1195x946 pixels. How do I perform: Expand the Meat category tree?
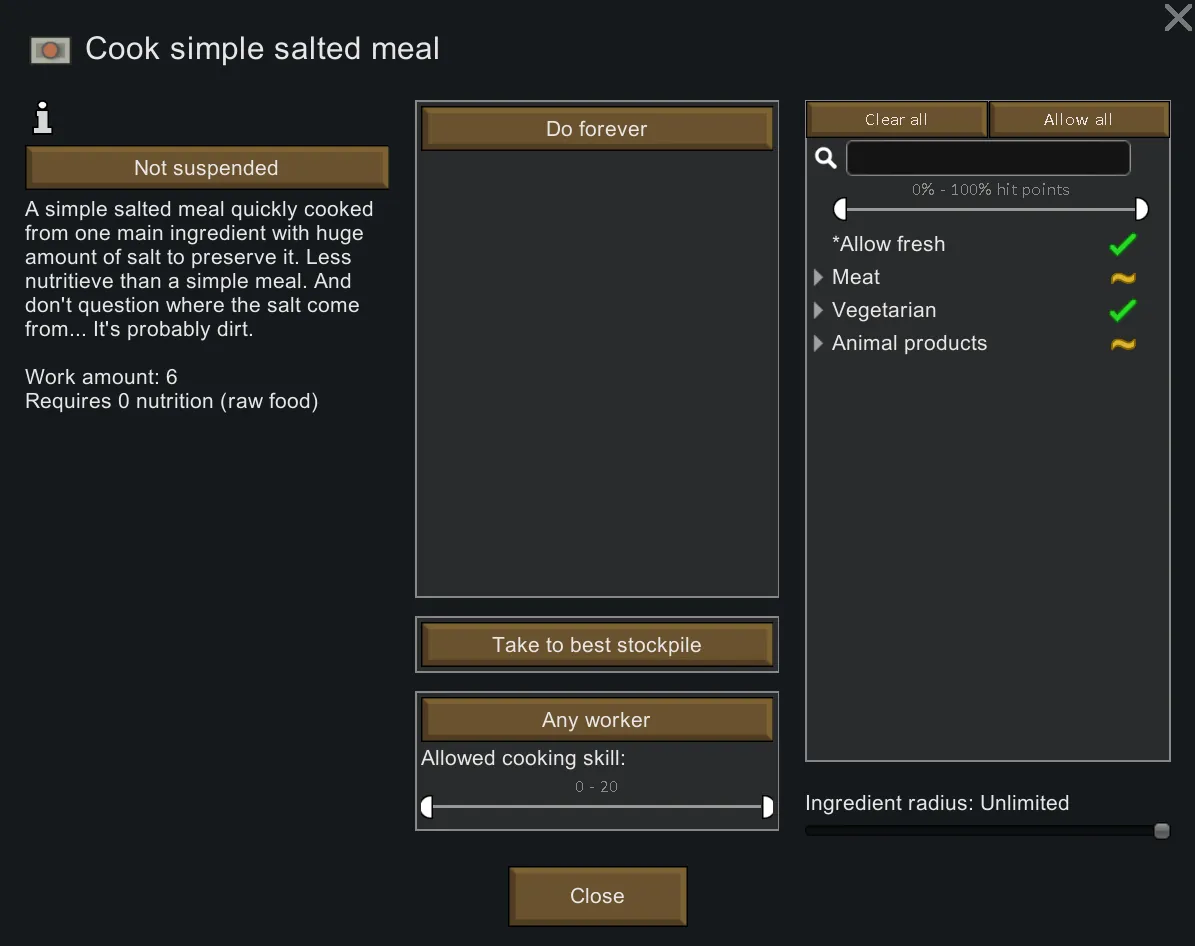tap(818, 277)
